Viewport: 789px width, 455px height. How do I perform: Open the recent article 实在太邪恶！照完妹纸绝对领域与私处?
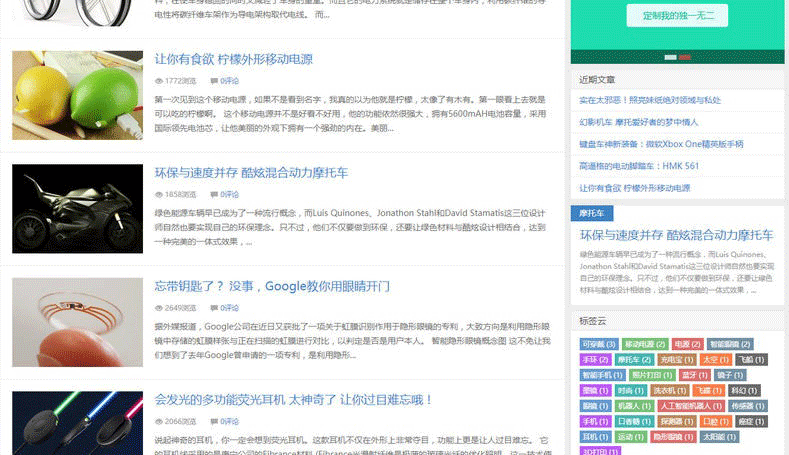tap(650, 100)
